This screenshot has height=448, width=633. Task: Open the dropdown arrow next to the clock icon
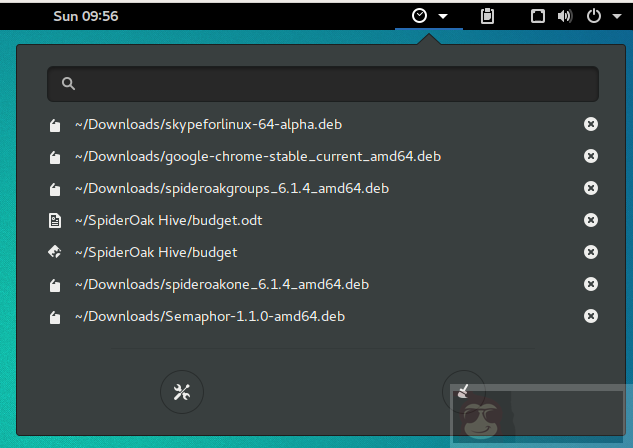coord(443,17)
